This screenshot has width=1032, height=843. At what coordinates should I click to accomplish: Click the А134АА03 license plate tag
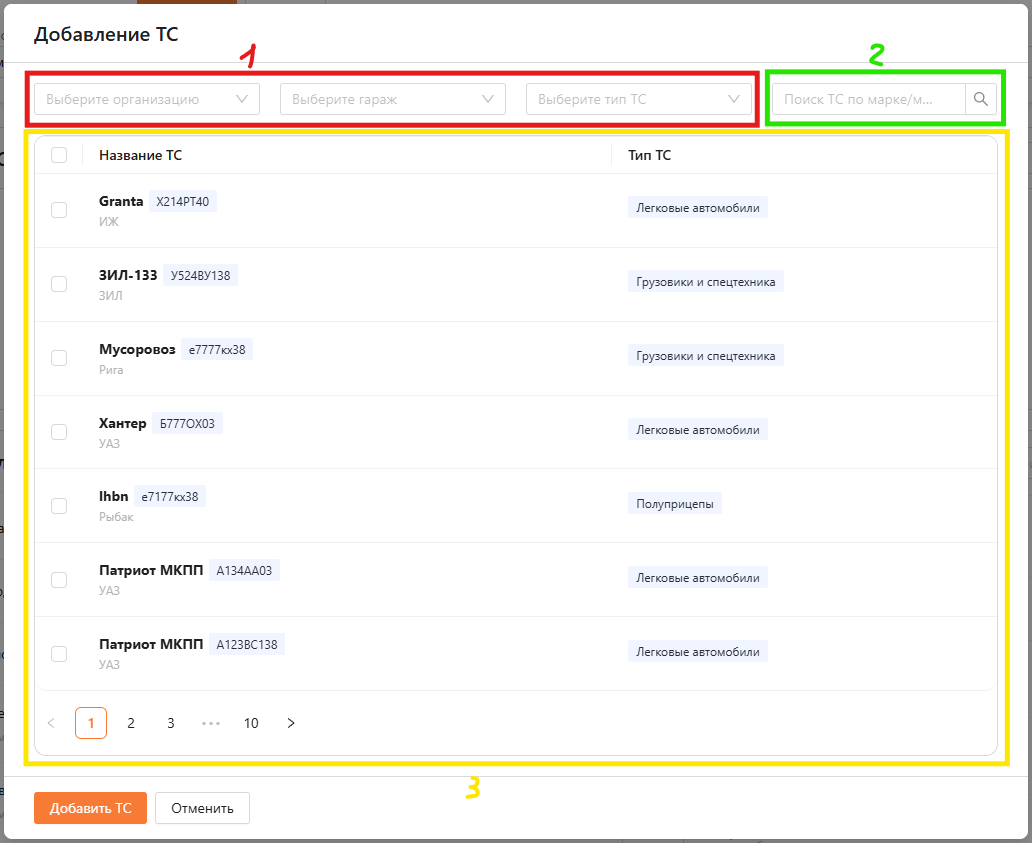[x=244, y=571]
